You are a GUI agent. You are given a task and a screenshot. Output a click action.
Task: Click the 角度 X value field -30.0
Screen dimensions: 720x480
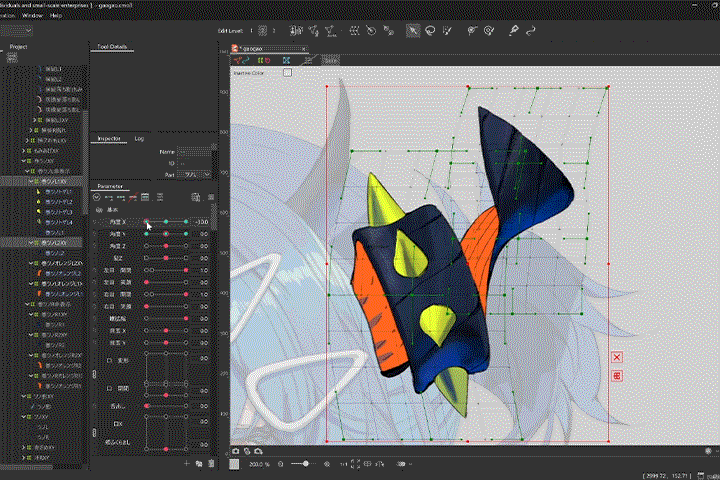point(201,222)
